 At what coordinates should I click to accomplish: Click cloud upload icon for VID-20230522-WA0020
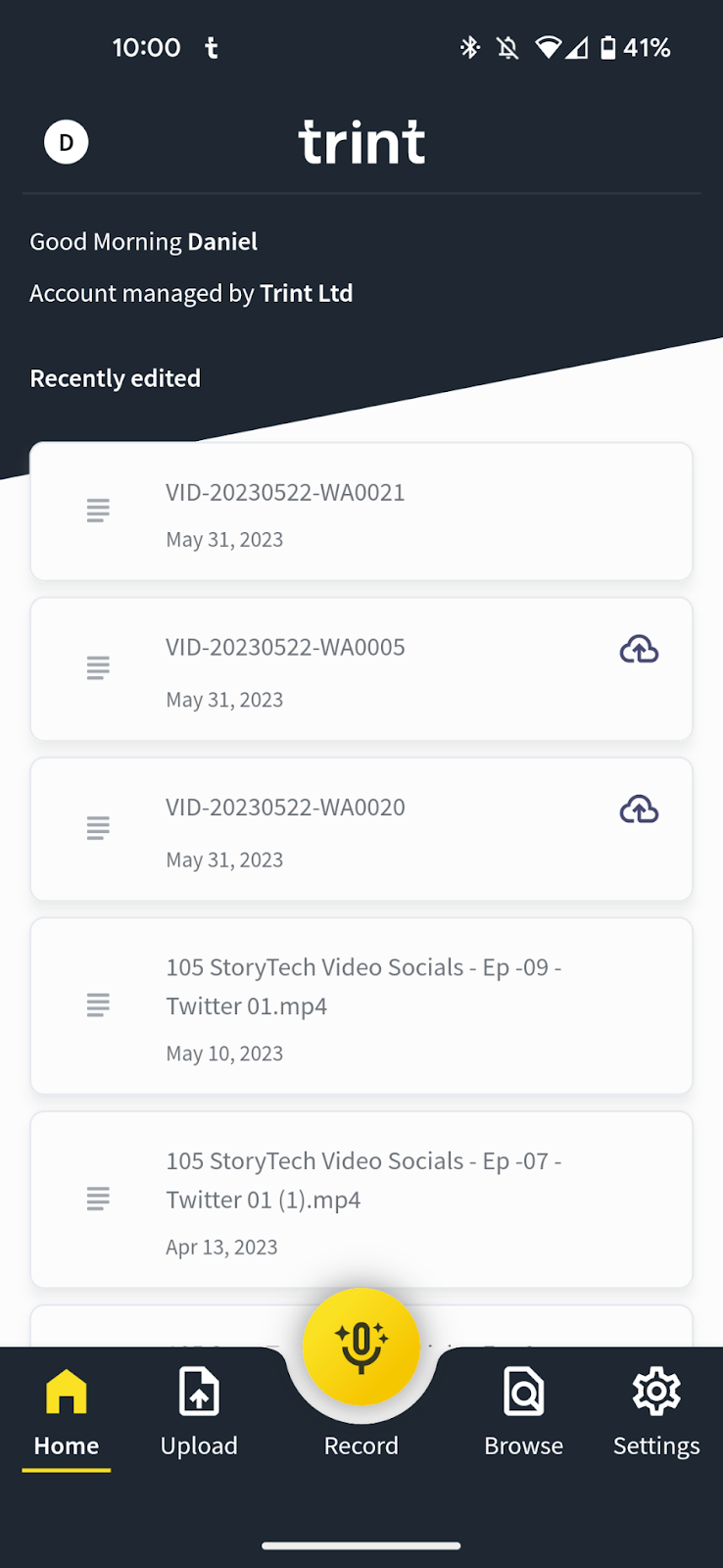(x=639, y=809)
